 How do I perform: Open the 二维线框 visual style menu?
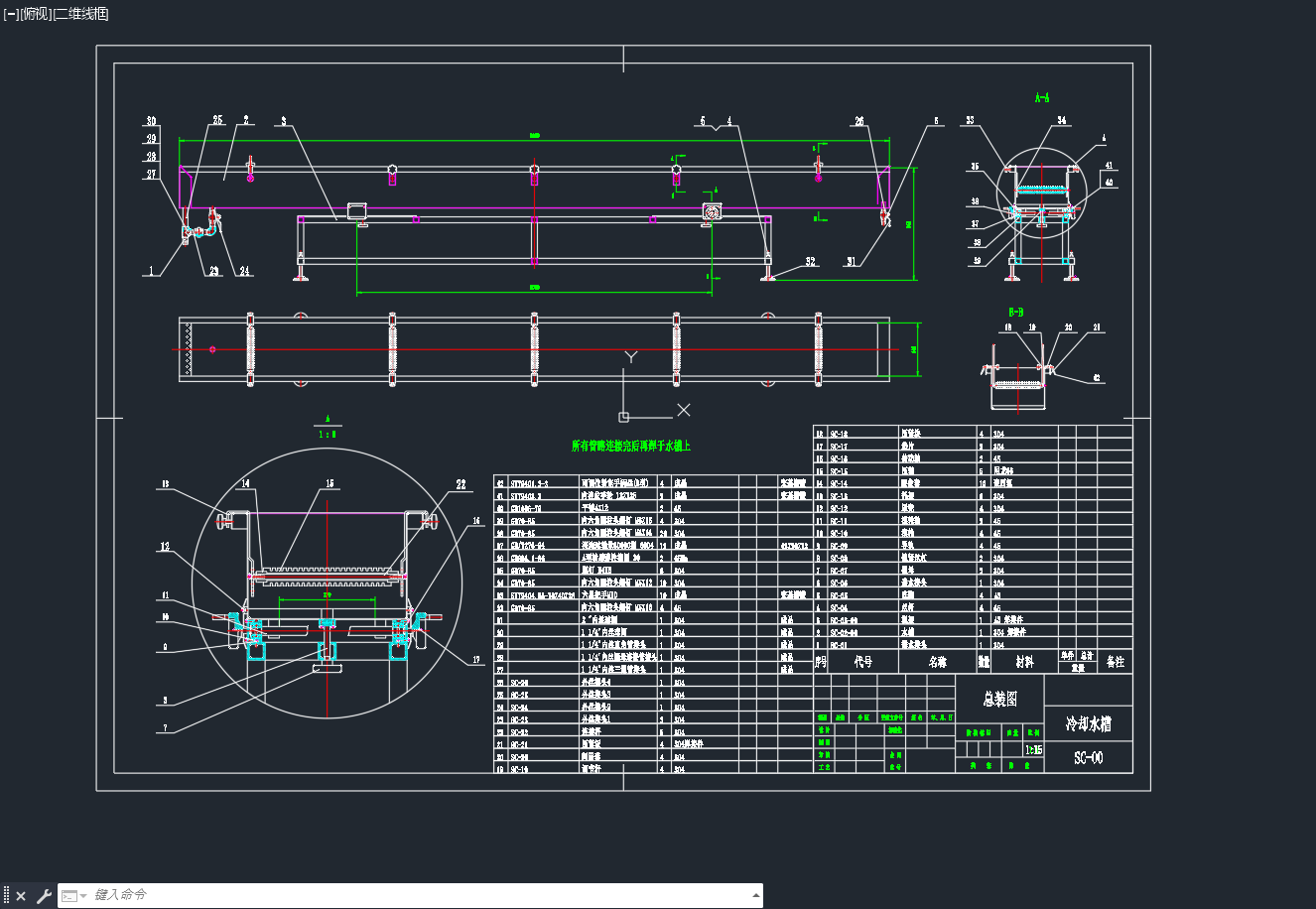(x=80, y=14)
